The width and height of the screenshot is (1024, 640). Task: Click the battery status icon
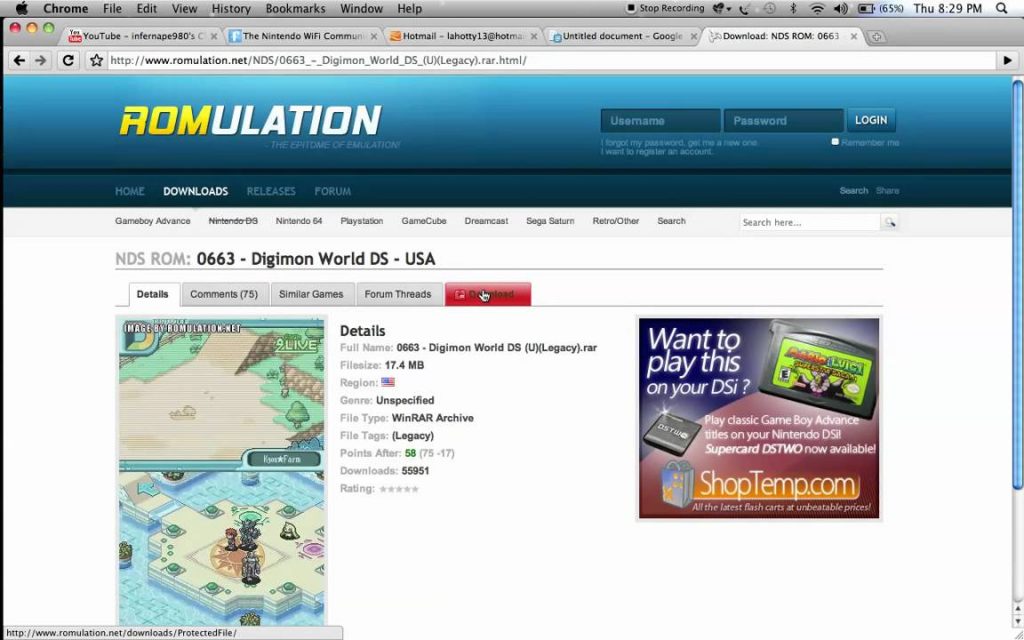866,8
